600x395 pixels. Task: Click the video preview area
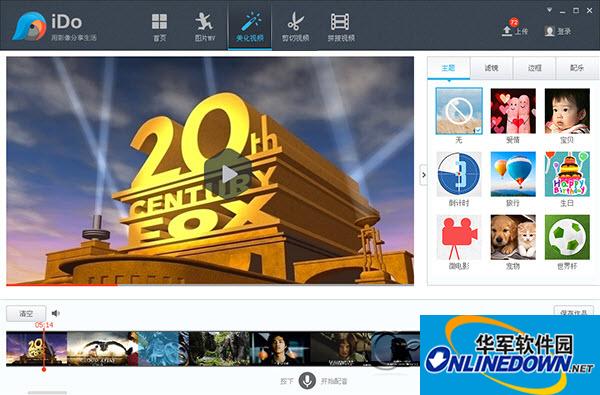tap(210, 170)
